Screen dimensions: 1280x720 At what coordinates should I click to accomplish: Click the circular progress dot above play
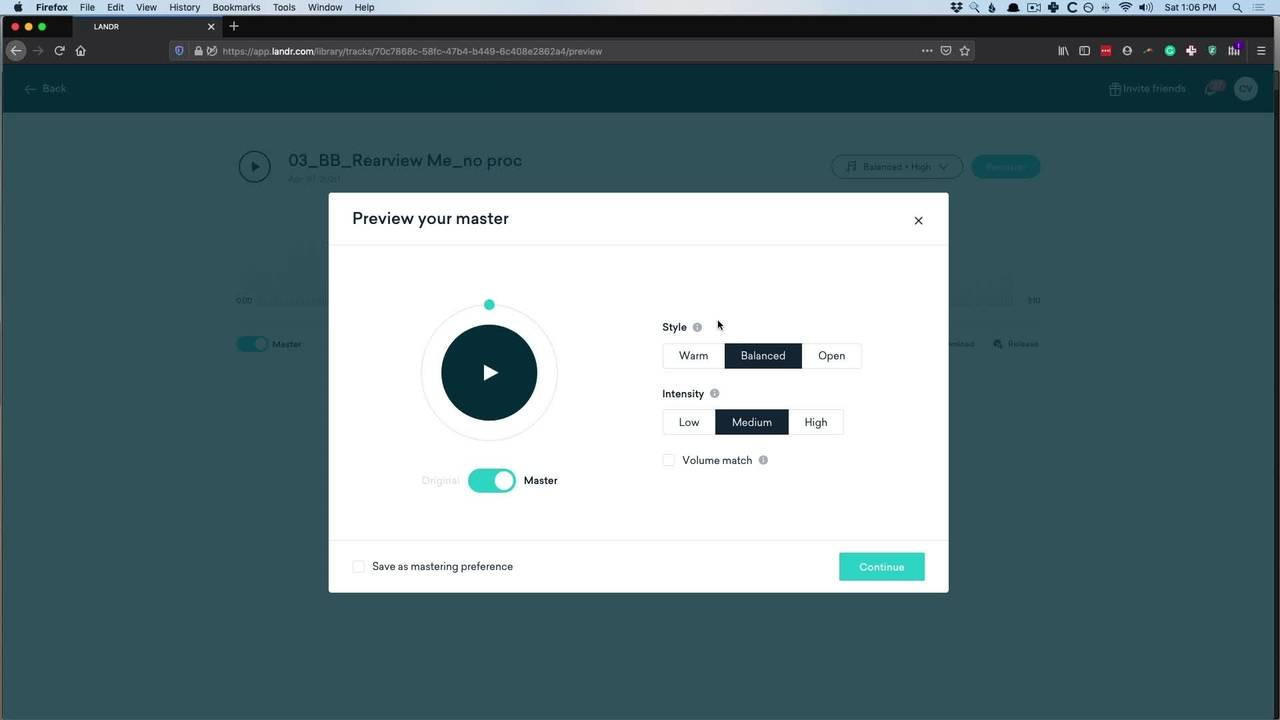[x=489, y=305]
